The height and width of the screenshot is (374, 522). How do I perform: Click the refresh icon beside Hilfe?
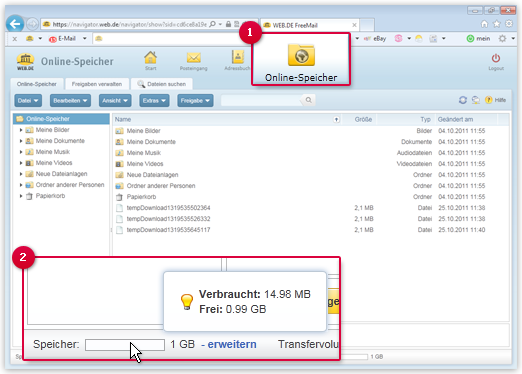pos(463,100)
